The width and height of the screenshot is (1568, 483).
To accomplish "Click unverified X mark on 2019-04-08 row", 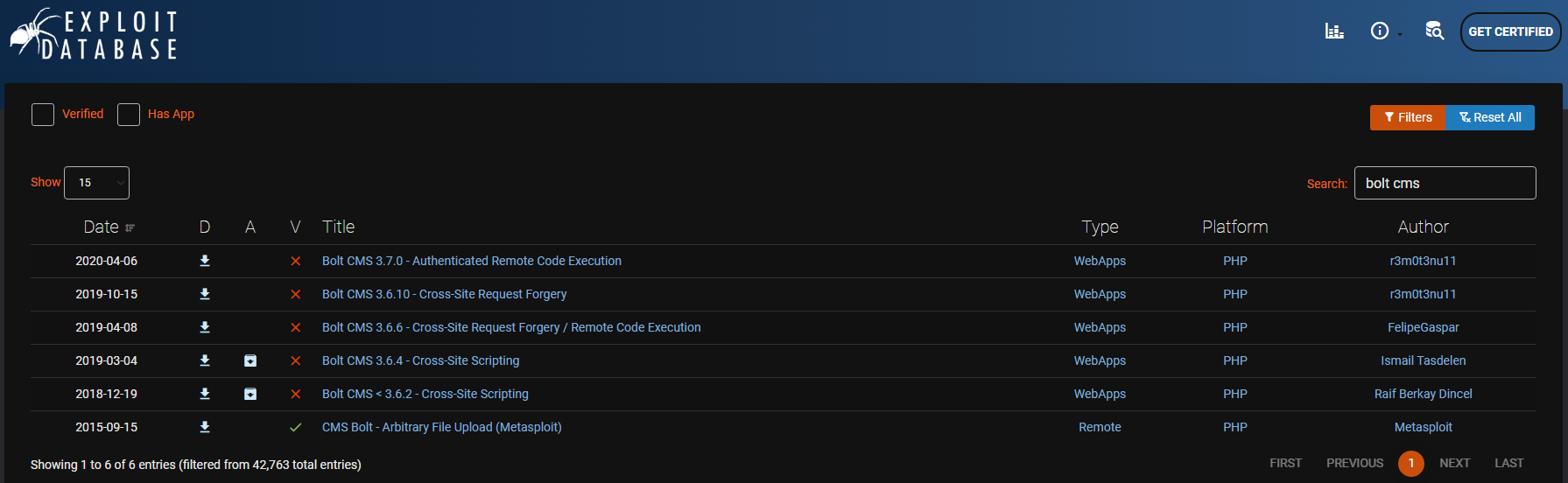I will coord(296,327).
